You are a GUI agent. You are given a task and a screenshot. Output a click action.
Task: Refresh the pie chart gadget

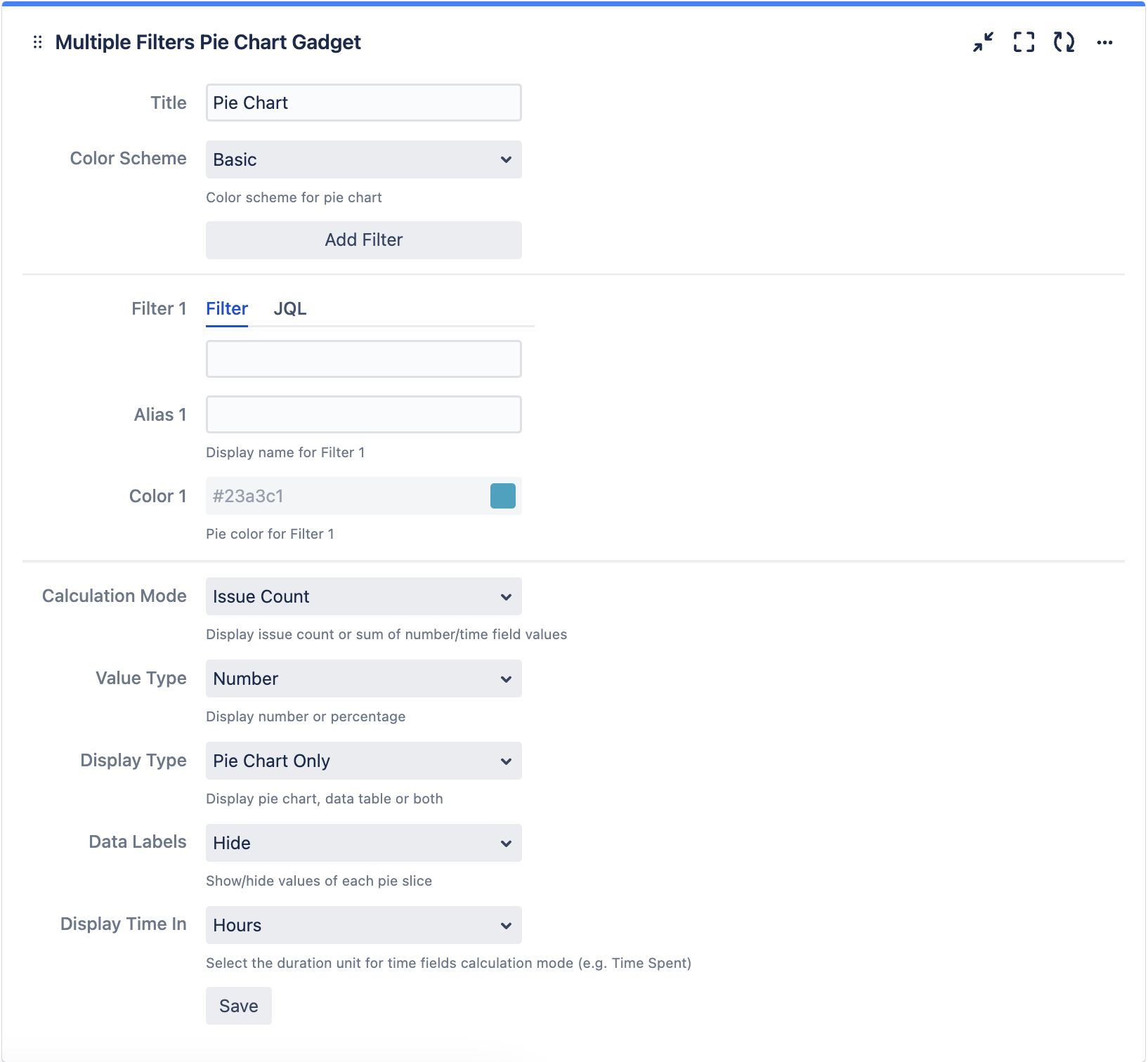(x=1064, y=43)
